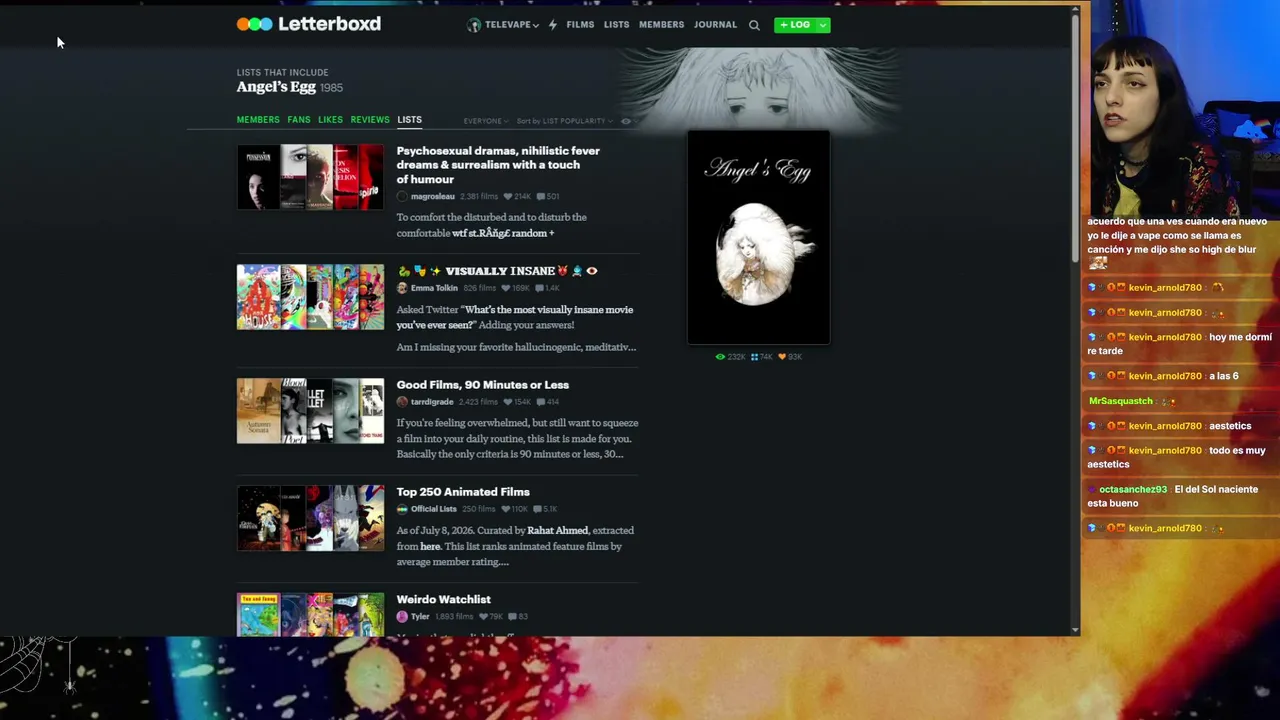Open the Angel's Egg poster

pyautogui.click(x=758, y=237)
